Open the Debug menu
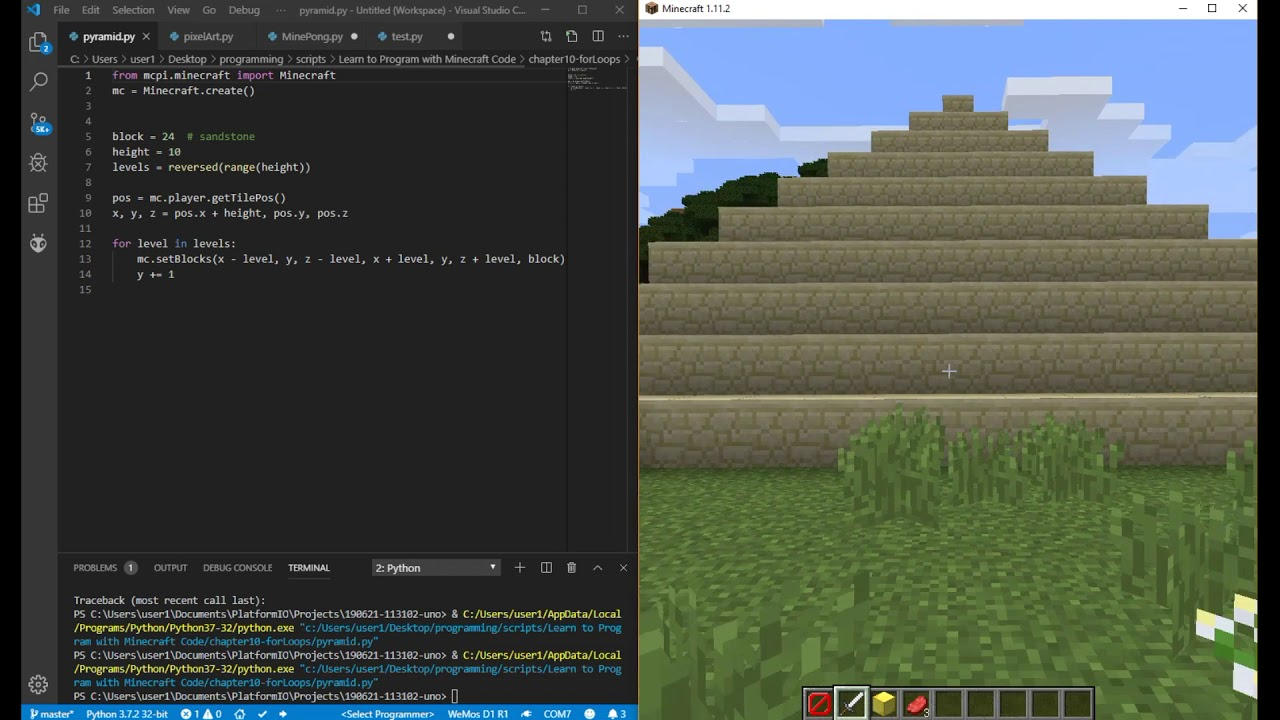This screenshot has width=1280, height=720. coord(244,10)
